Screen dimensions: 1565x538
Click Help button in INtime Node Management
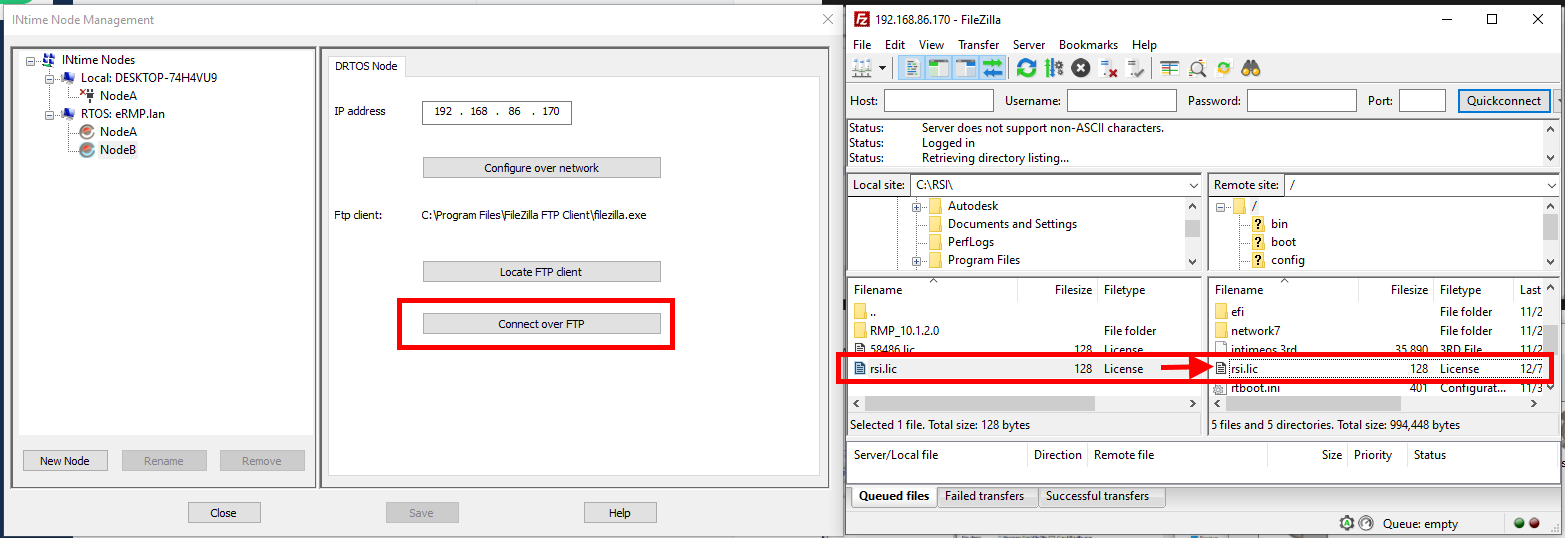click(x=620, y=513)
